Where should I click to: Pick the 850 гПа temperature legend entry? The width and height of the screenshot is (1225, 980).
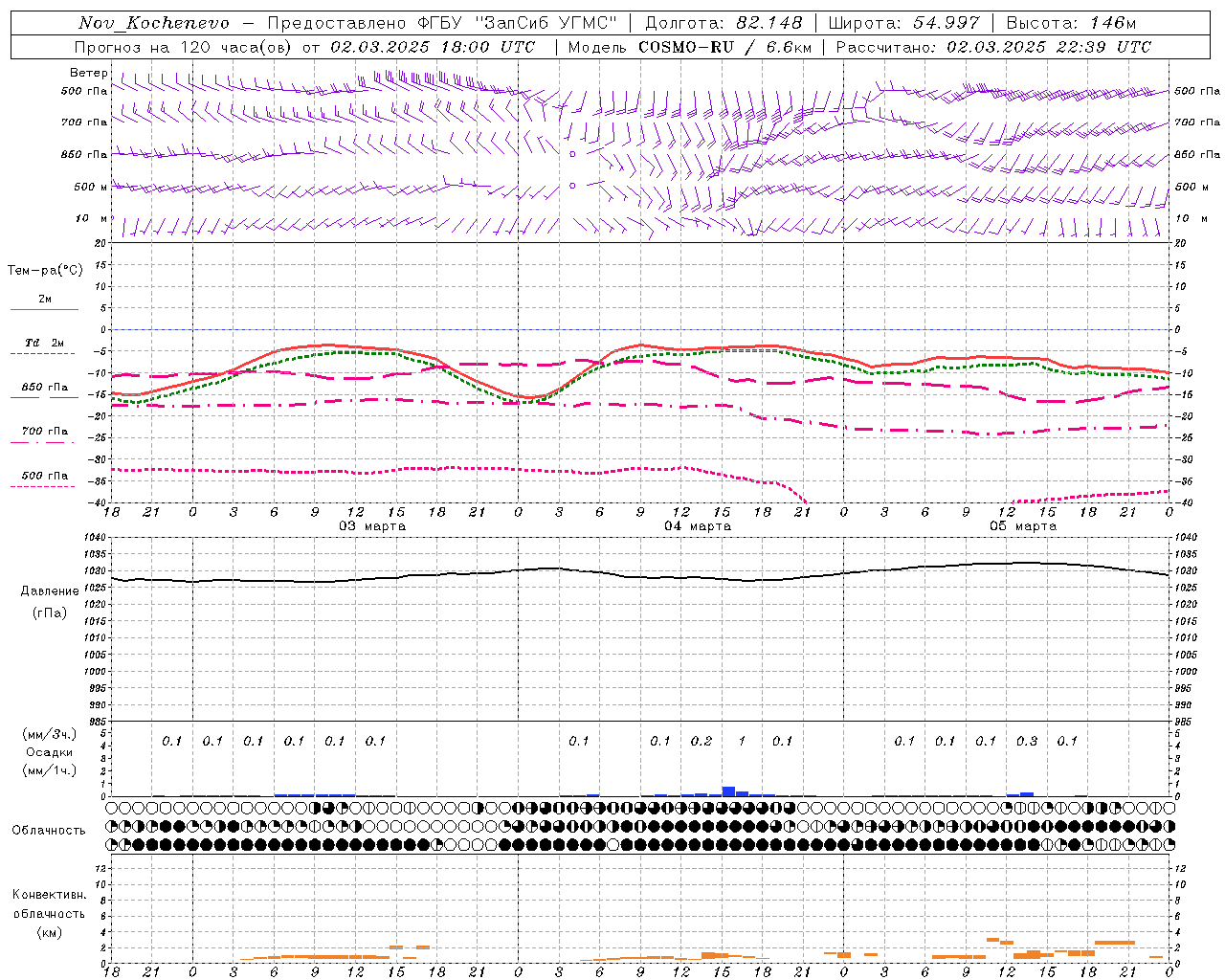tap(45, 388)
